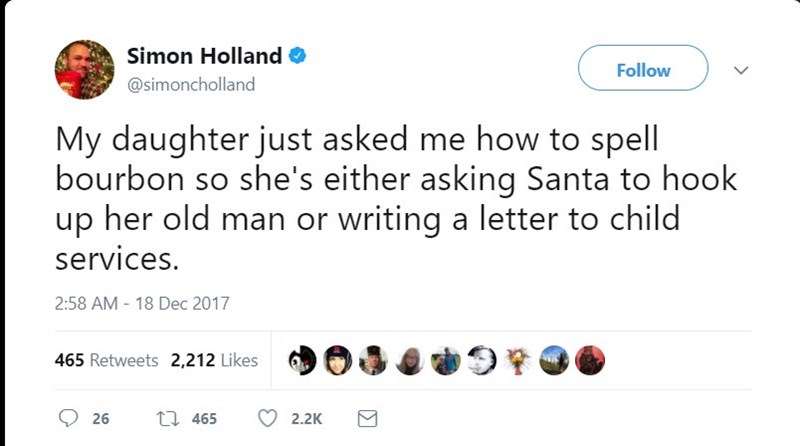Like the tweet with the heart icon
The height and width of the screenshot is (446, 800).
pyautogui.click(x=270, y=419)
